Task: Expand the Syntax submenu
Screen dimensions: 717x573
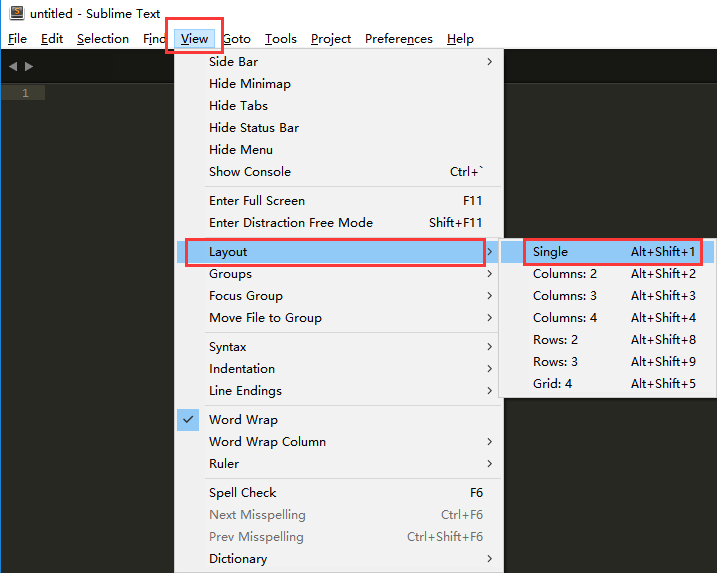Action: click(339, 347)
